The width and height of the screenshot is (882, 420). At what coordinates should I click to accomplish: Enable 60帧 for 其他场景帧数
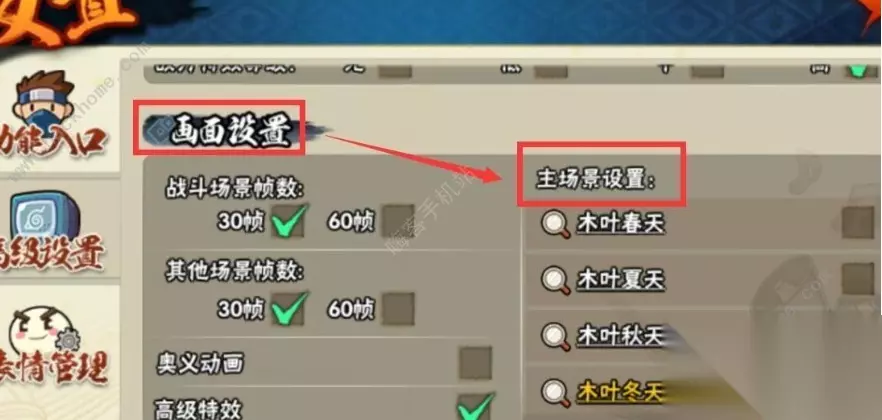click(x=398, y=308)
